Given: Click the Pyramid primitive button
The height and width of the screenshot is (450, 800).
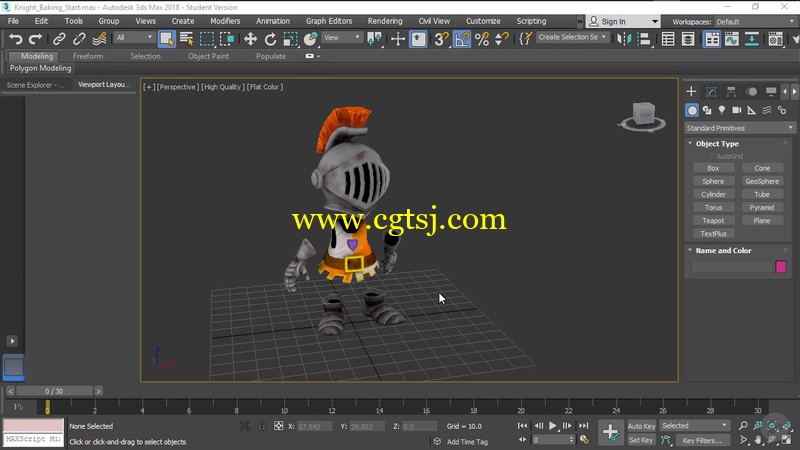Looking at the screenshot, I should [762, 208].
